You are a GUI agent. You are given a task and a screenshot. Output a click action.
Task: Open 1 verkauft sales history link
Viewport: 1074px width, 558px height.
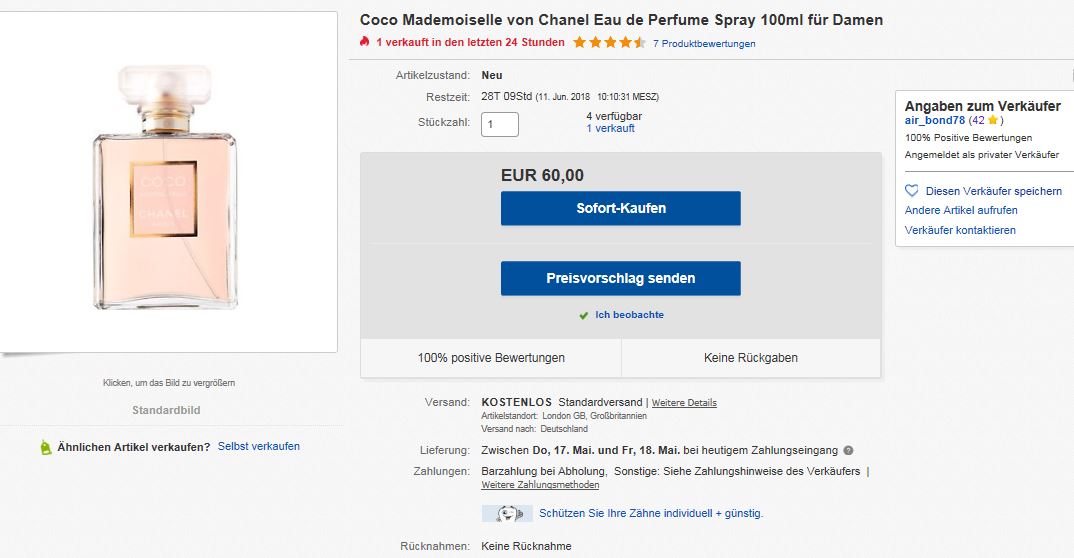pyautogui.click(x=610, y=128)
